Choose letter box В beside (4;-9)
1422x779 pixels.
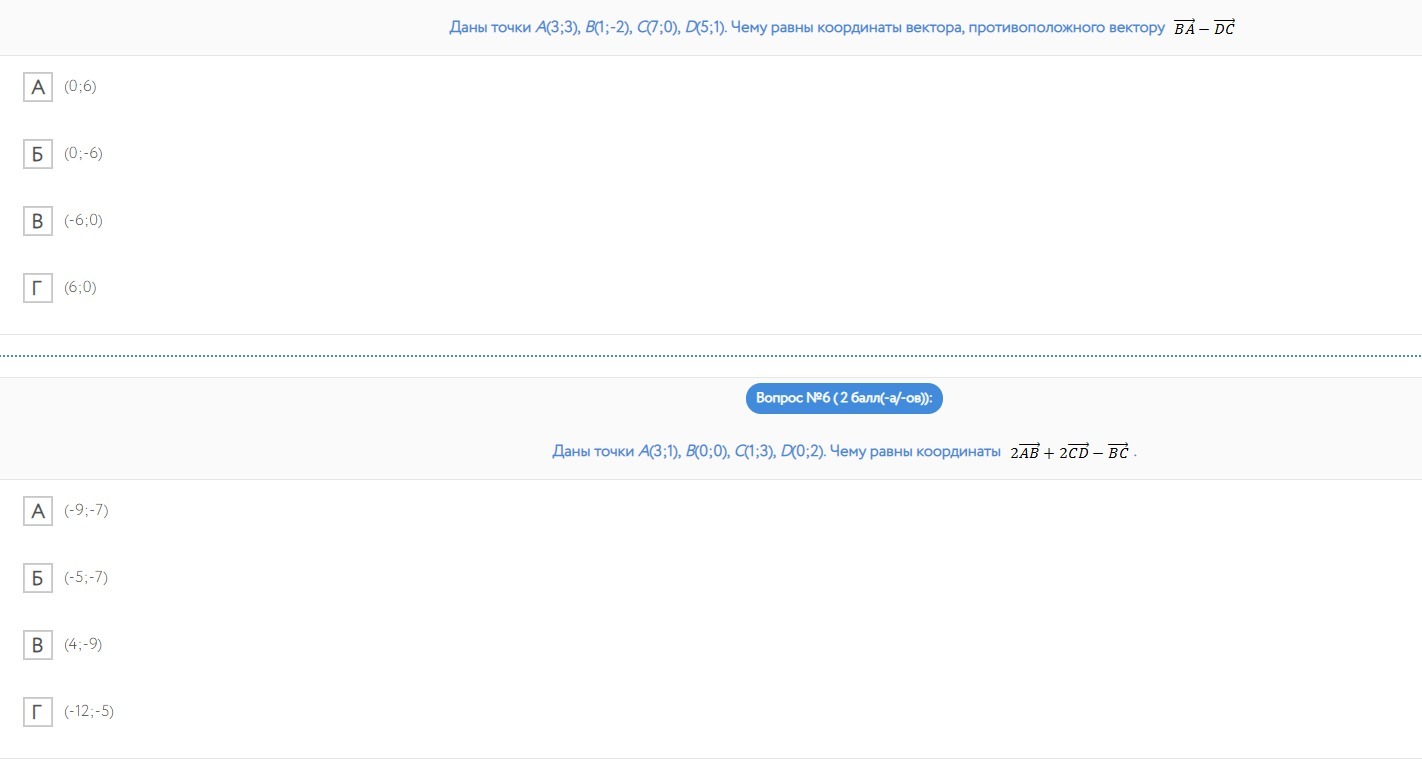point(38,645)
